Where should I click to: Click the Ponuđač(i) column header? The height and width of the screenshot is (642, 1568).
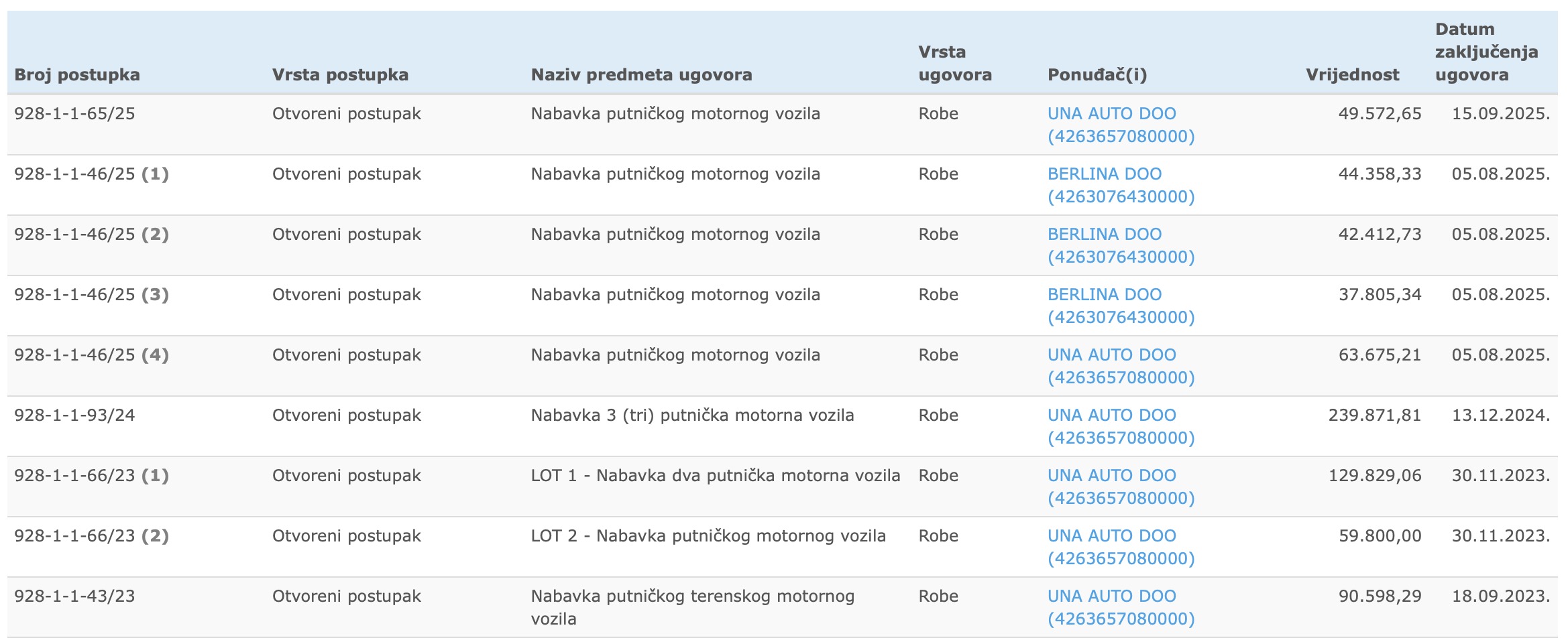pos(1097,74)
